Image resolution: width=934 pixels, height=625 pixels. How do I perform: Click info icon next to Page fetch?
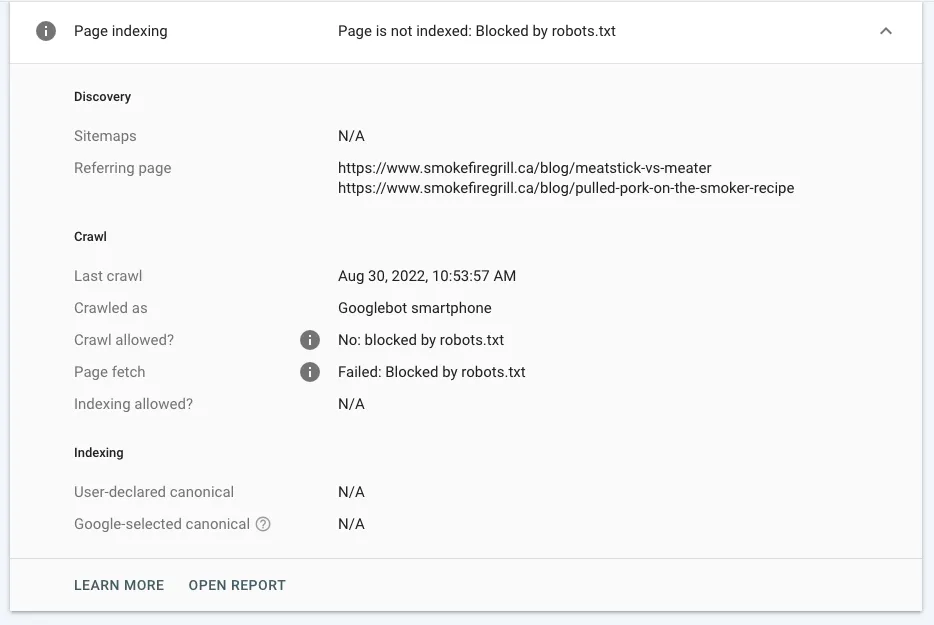310,372
